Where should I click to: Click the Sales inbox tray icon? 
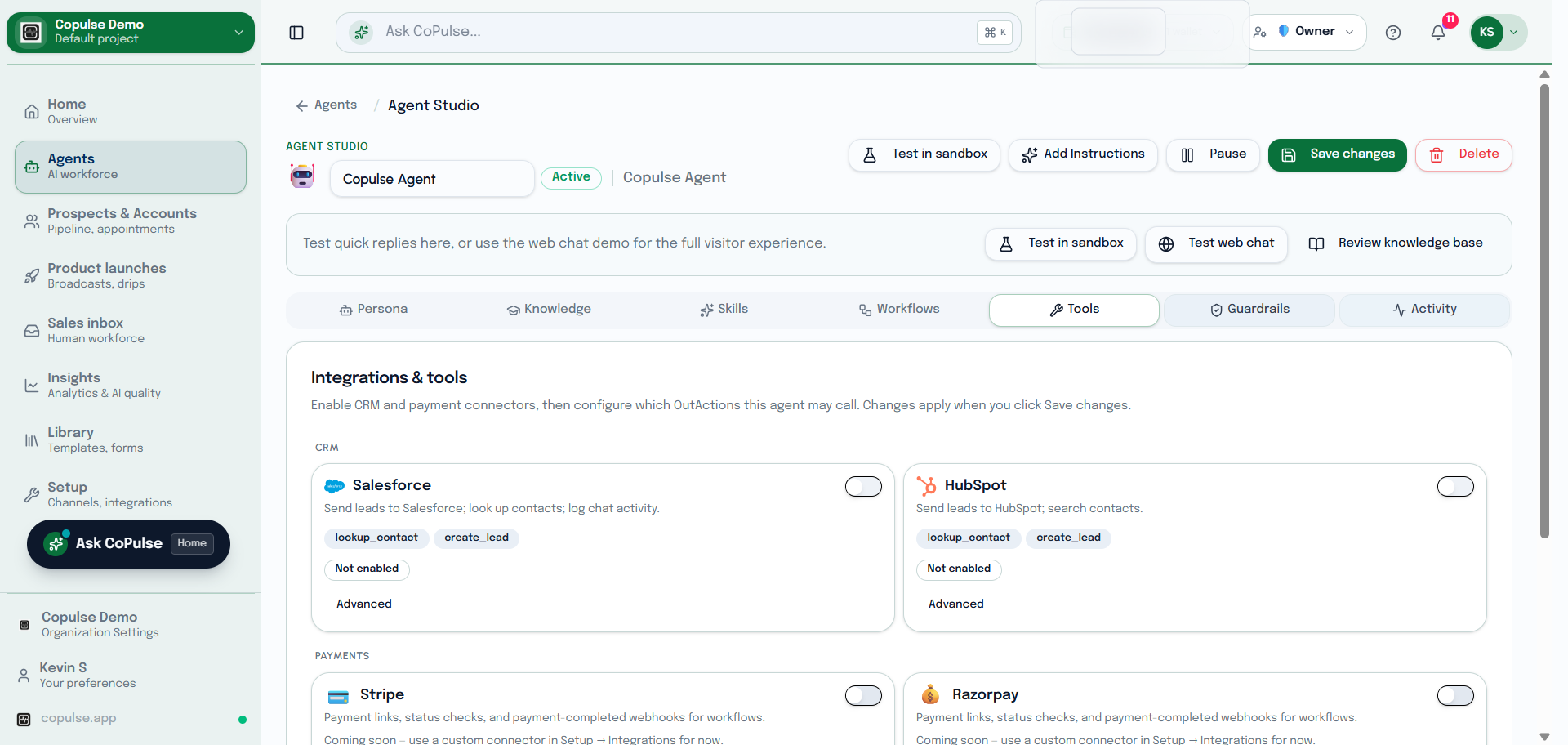tap(31, 330)
